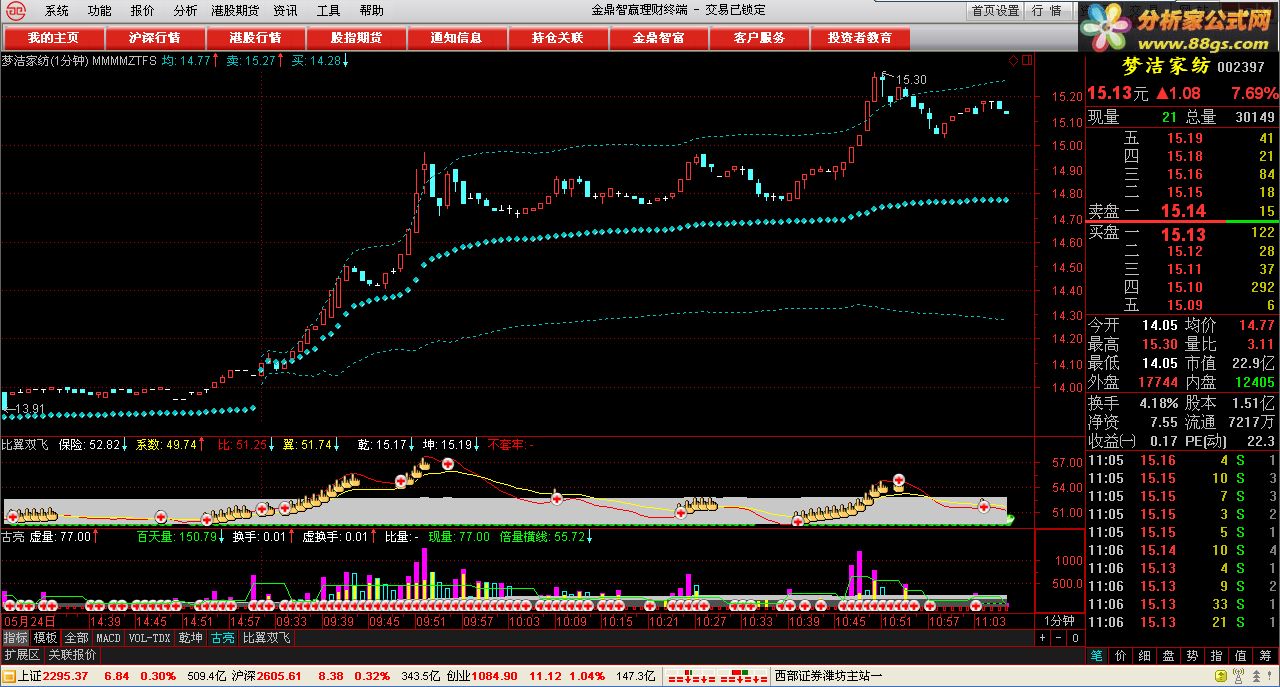The image size is (1280, 687).
Task: Open 客户服务 section
Action: (759, 38)
